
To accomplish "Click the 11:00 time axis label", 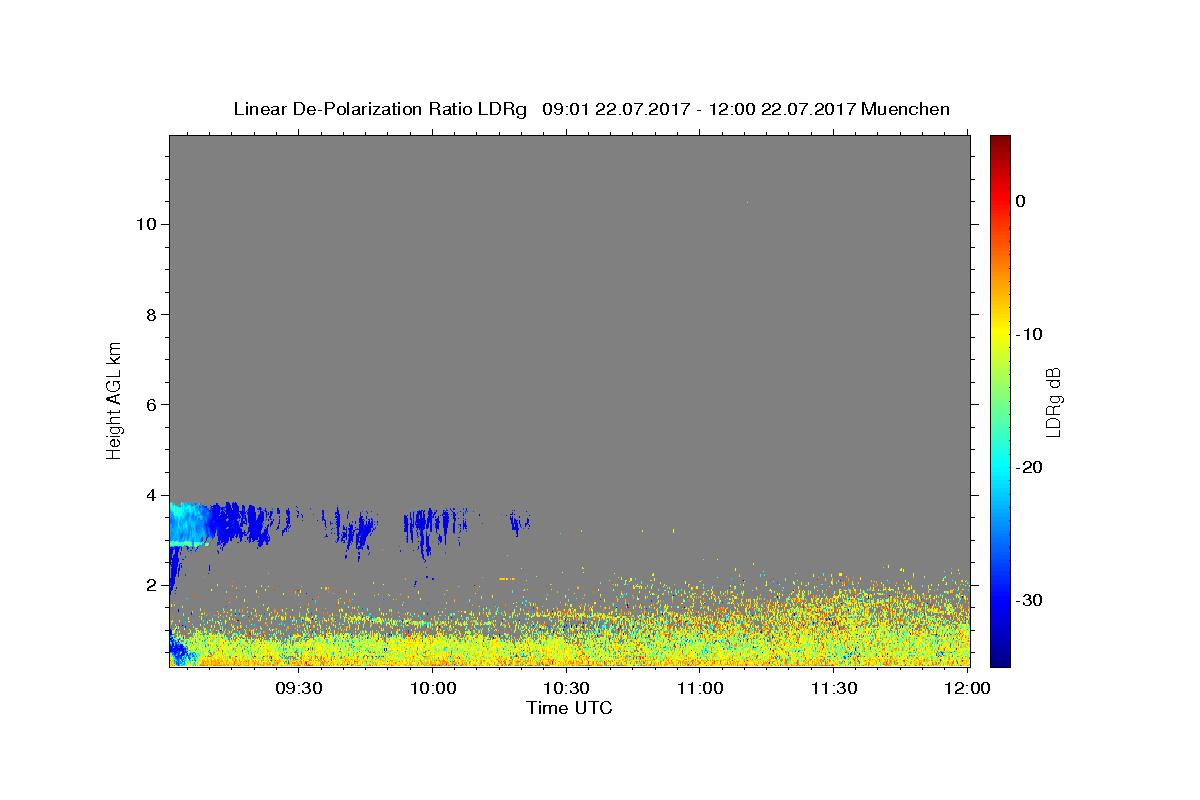I will tap(701, 688).
